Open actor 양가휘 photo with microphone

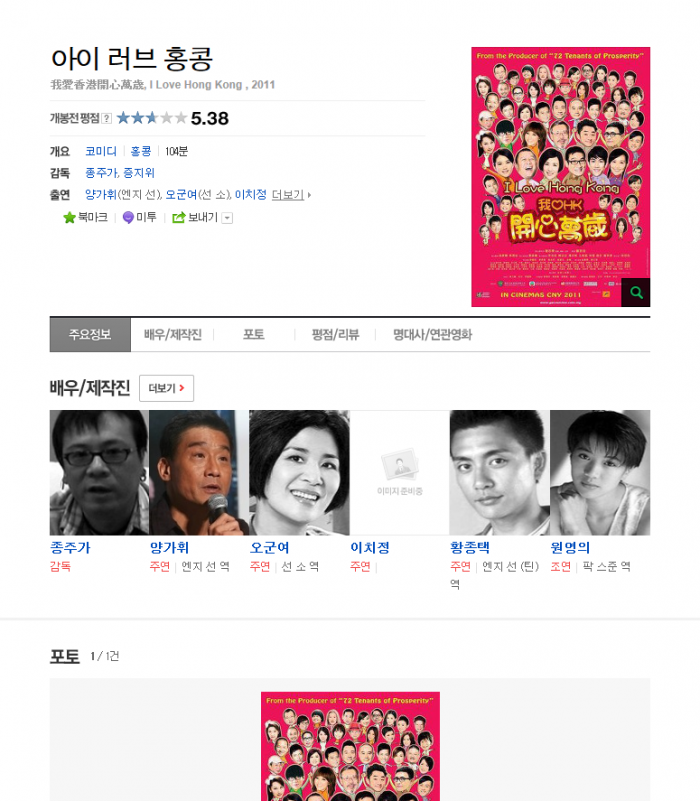[199, 473]
